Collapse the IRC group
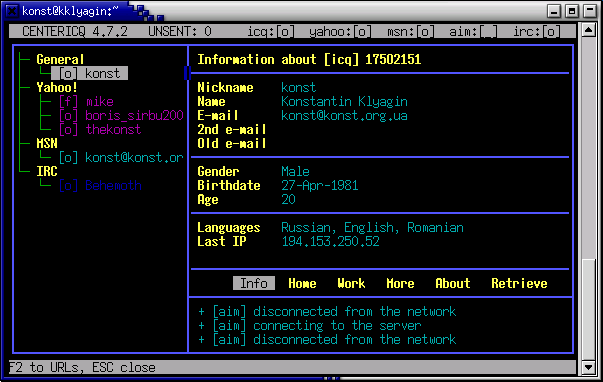 click(47, 172)
